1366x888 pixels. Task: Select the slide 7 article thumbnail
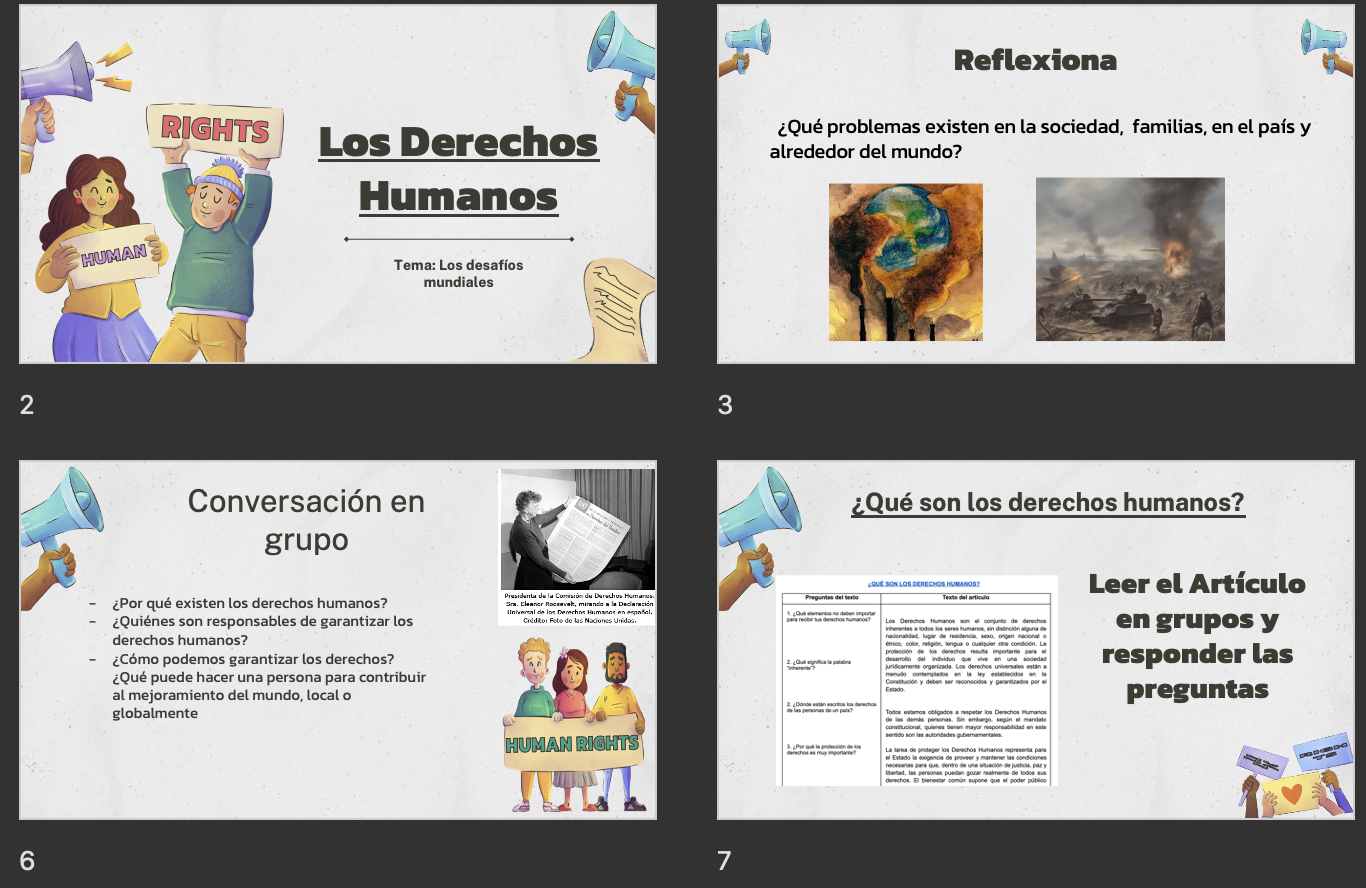[1036, 640]
